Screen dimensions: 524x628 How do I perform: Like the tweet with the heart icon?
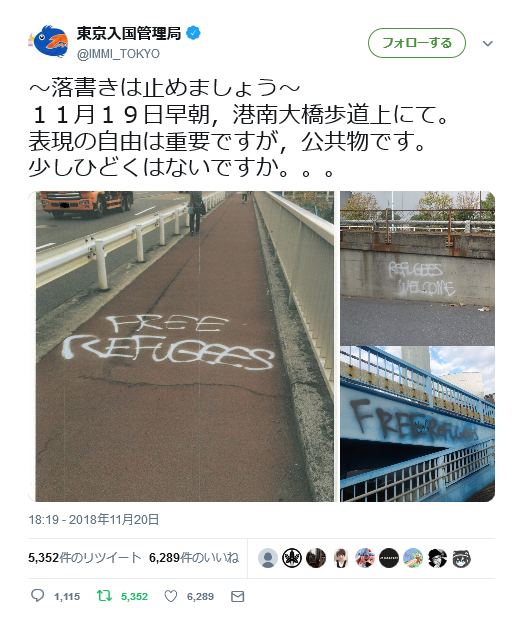(x=171, y=596)
